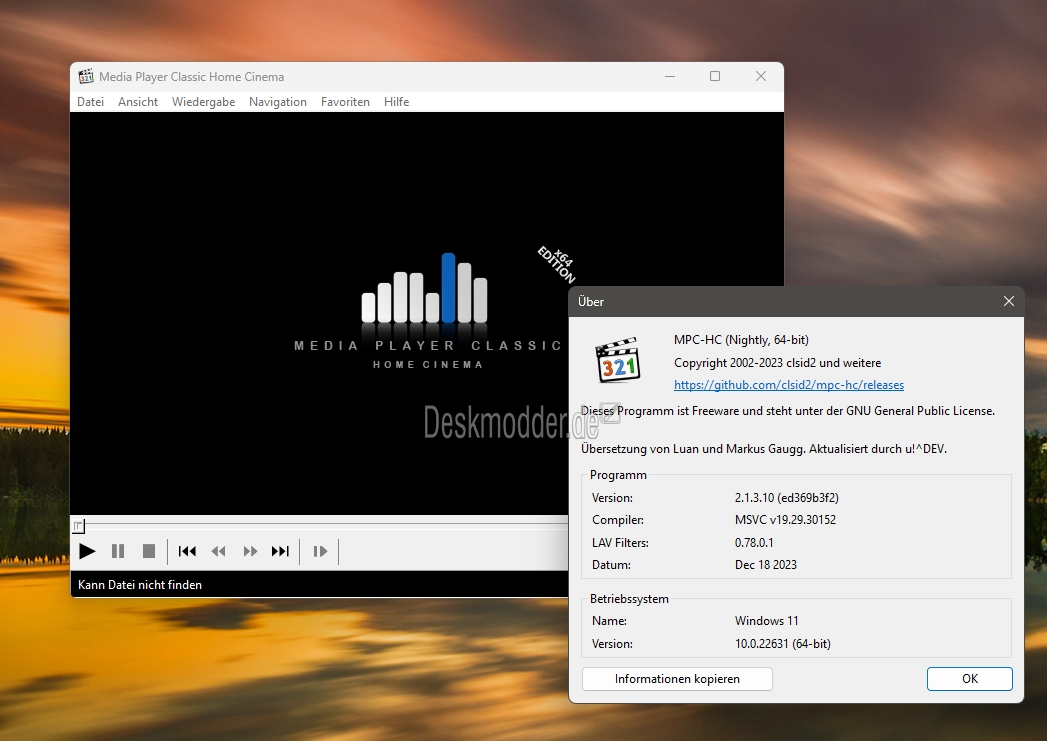Click the Stop playback button

click(149, 551)
